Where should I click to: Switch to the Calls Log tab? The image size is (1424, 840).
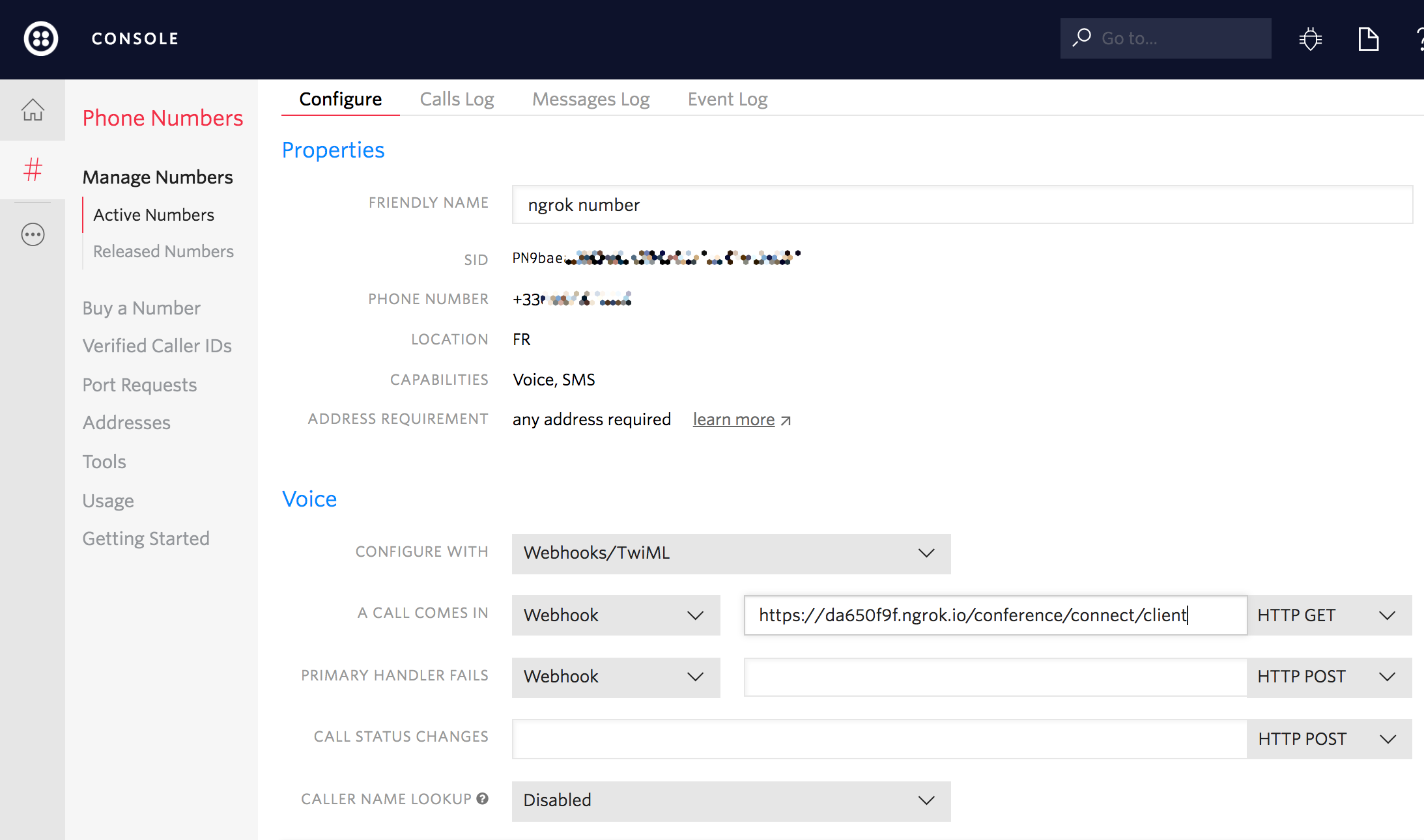(457, 99)
